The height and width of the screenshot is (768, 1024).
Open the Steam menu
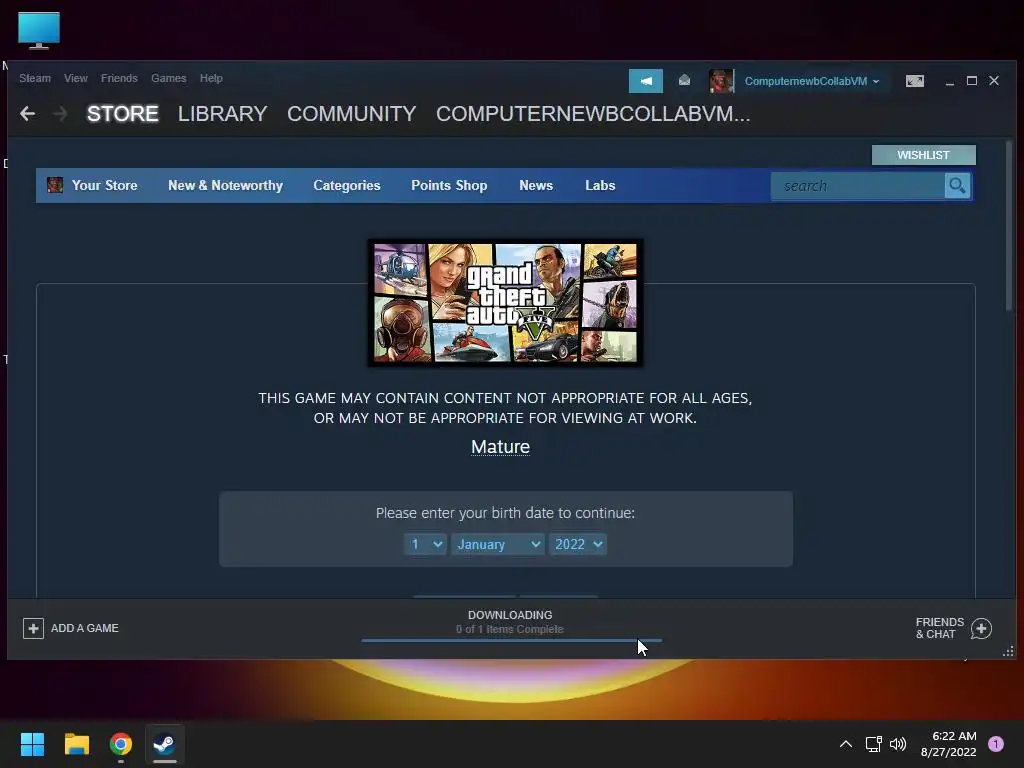pos(35,78)
